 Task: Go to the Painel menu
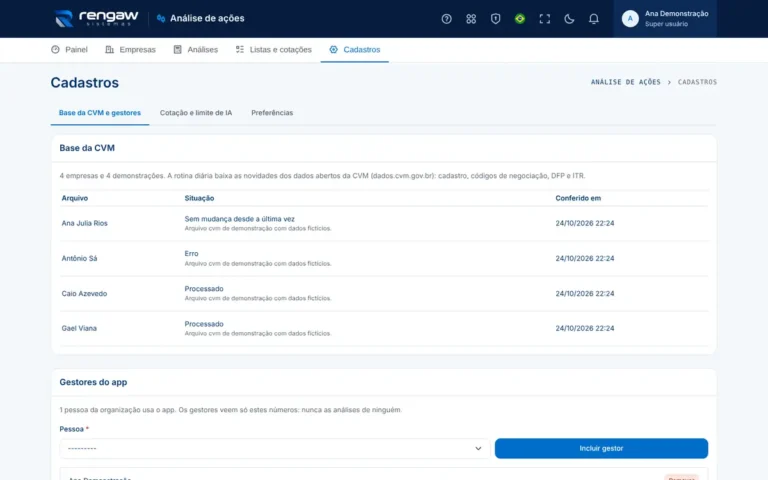click(69, 49)
